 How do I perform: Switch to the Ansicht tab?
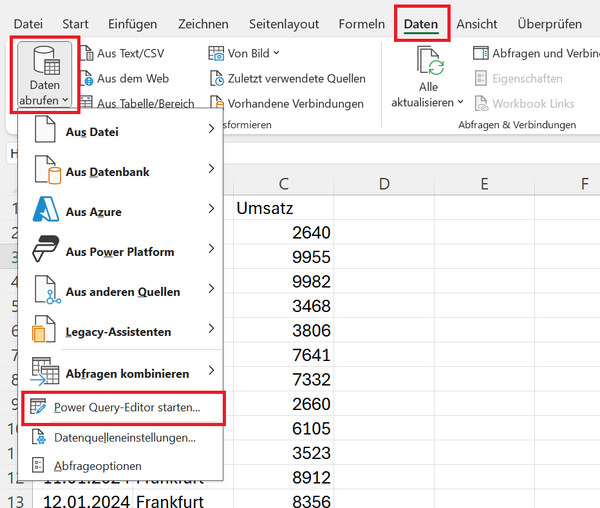pyautogui.click(x=477, y=24)
